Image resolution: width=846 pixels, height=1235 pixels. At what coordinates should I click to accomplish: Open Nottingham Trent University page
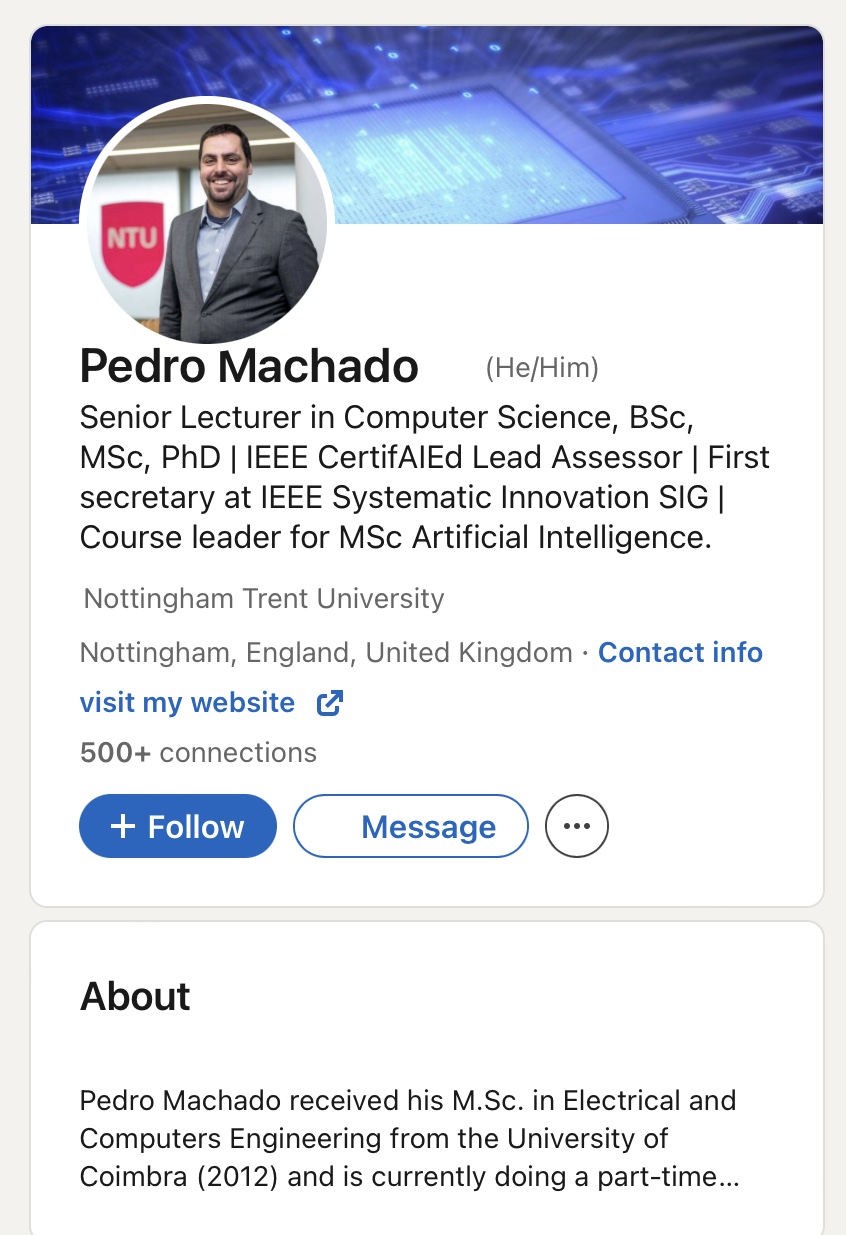[x=264, y=599]
